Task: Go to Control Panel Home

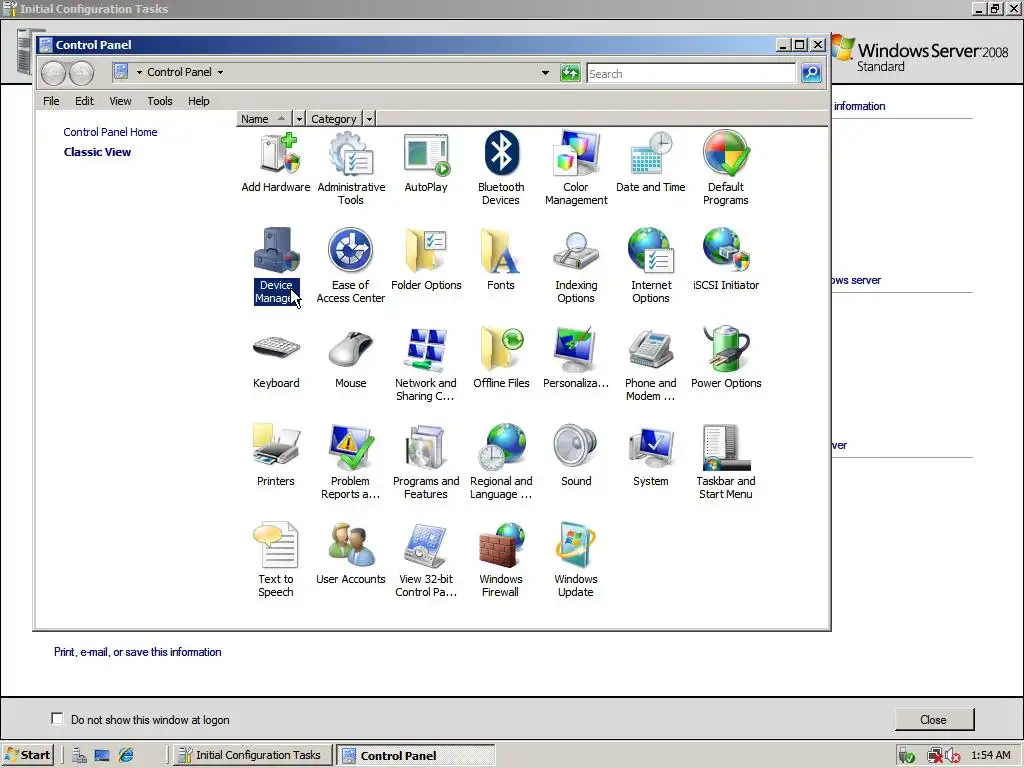Action: 110,132
